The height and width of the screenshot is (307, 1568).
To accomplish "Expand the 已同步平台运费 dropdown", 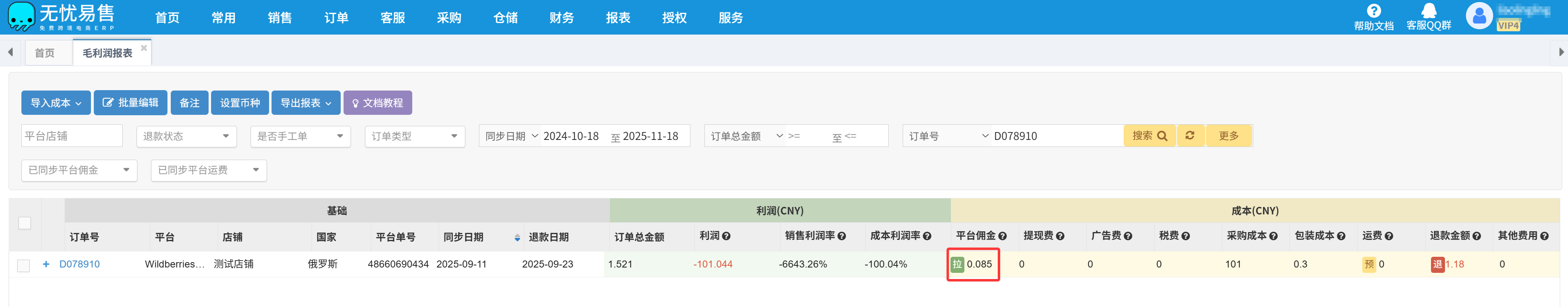I will tap(208, 170).
